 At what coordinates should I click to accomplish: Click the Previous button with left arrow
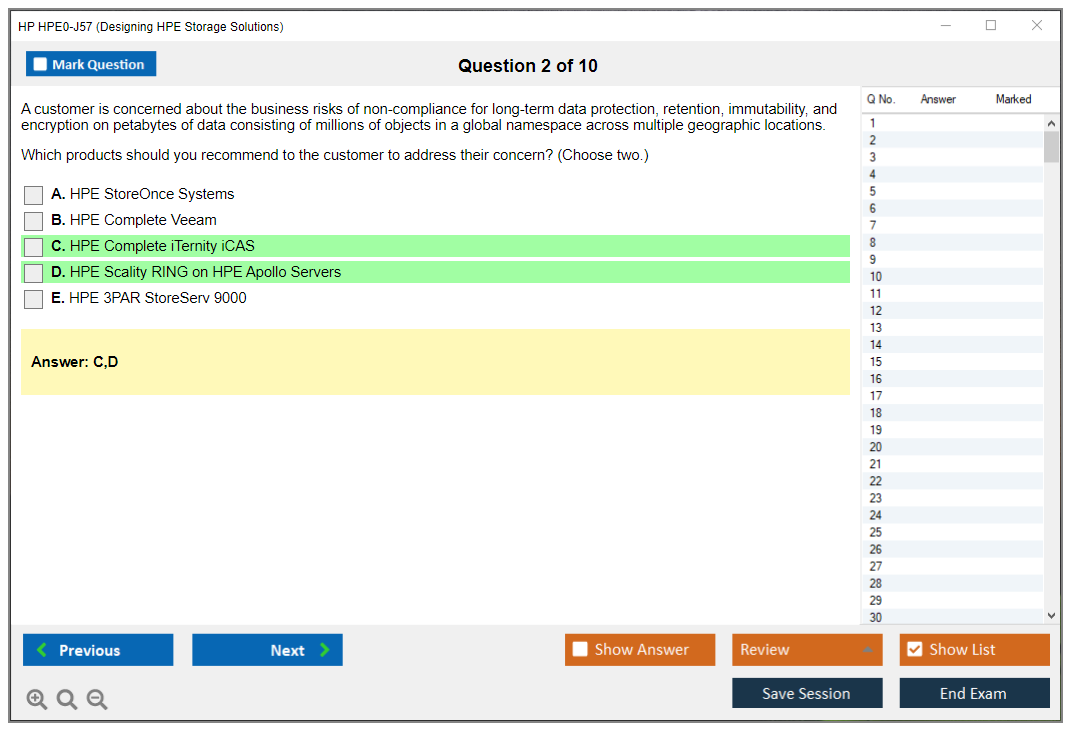click(x=98, y=650)
